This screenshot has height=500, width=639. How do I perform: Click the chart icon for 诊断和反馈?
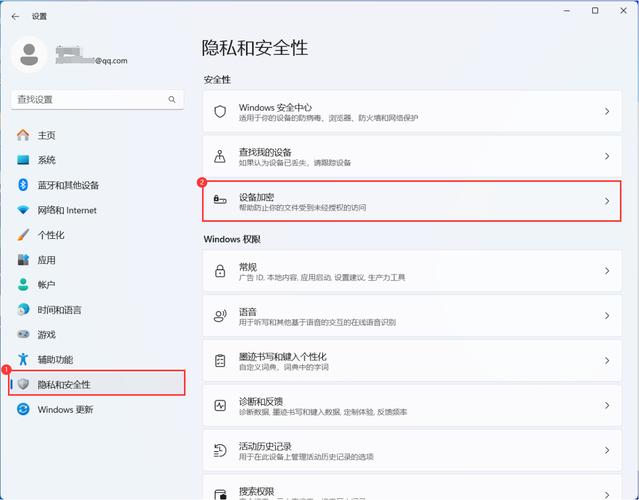[220, 405]
